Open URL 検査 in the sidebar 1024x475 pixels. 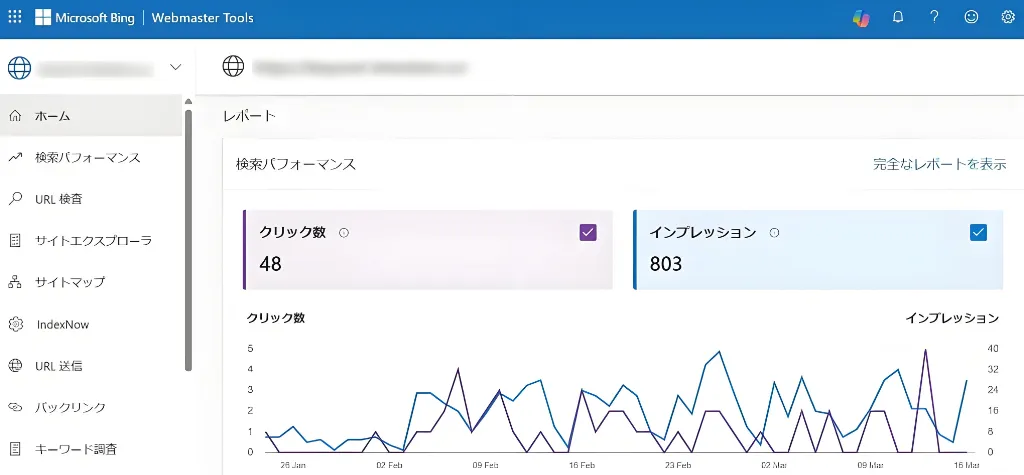pos(58,199)
